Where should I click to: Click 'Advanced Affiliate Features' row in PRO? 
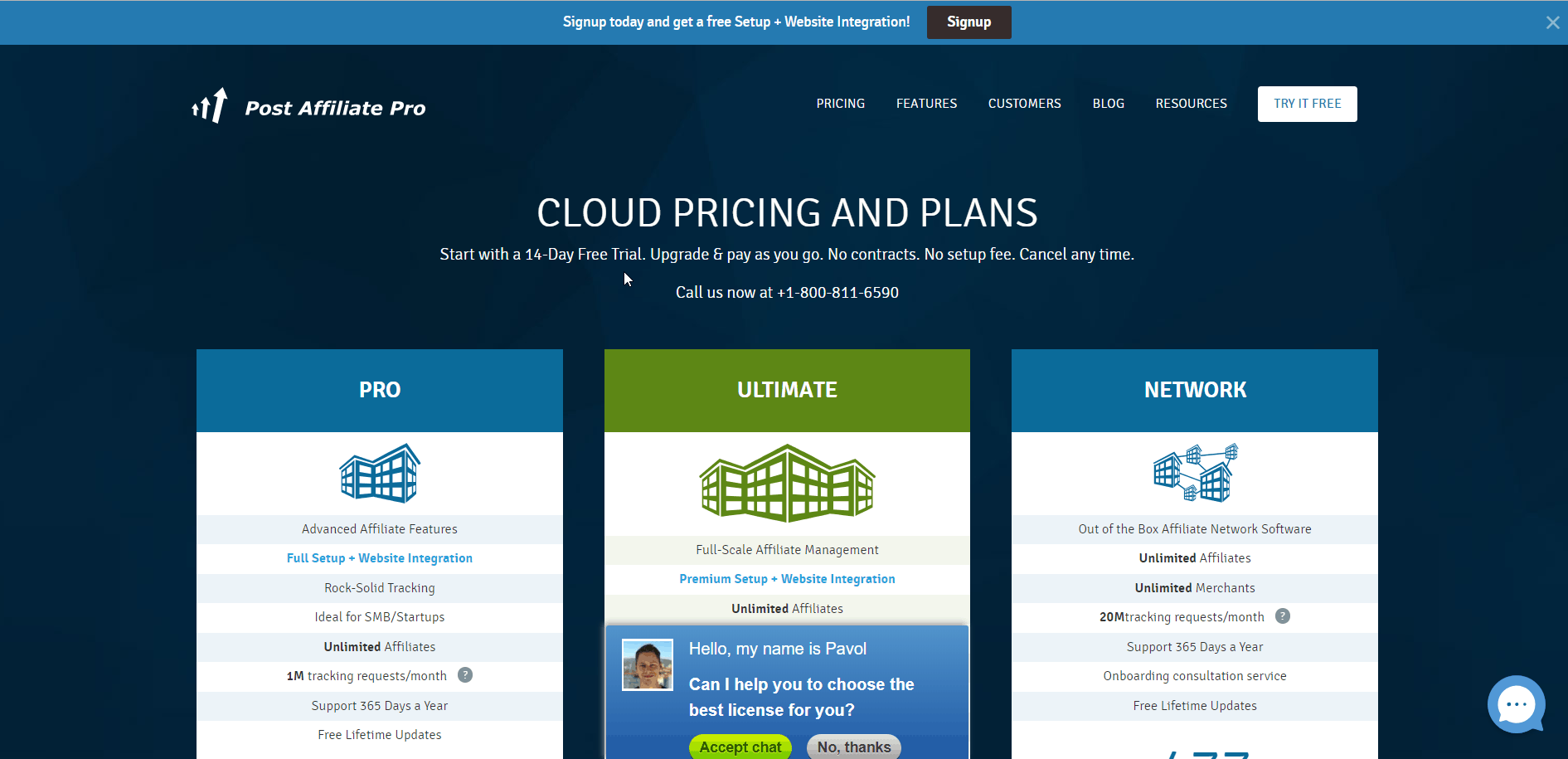pyautogui.click(x=380, y=529)
